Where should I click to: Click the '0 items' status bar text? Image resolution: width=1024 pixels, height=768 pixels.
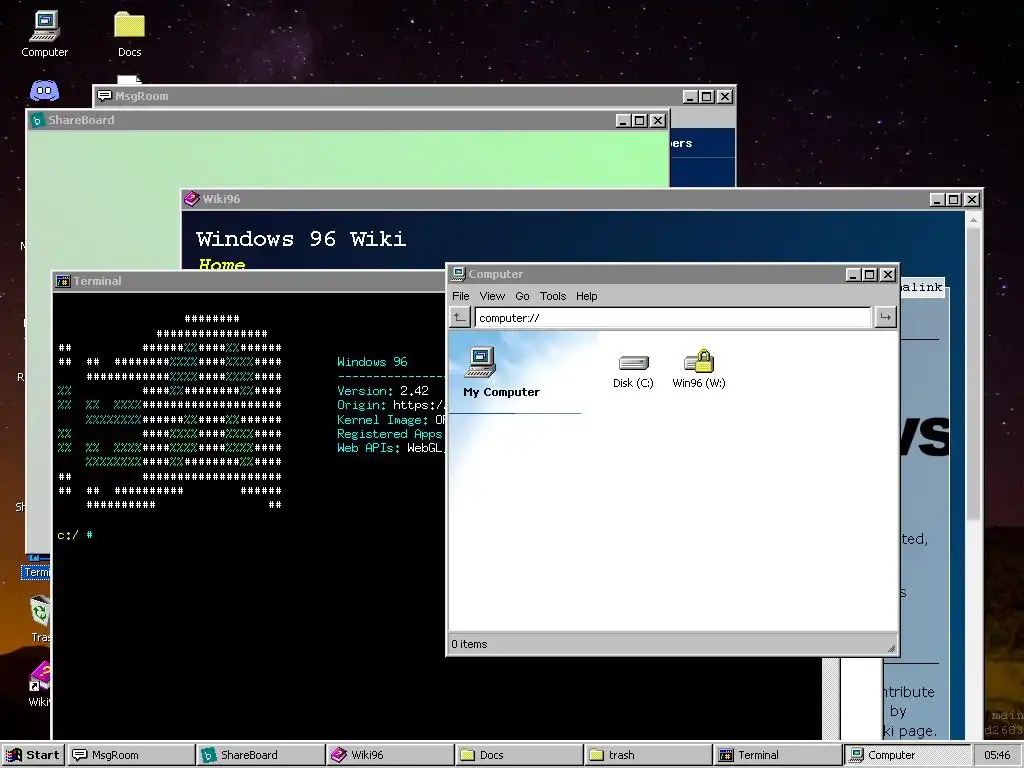(x=469, y=644)
